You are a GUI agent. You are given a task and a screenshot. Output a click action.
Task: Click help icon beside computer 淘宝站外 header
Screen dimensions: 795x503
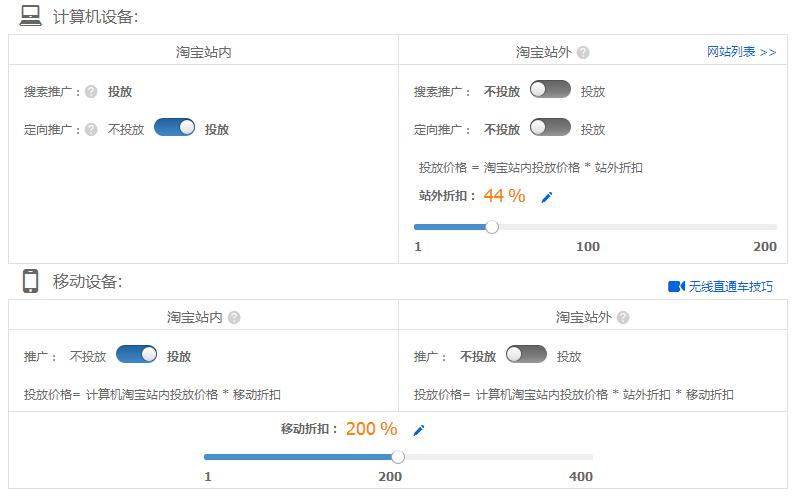[583, 53]
